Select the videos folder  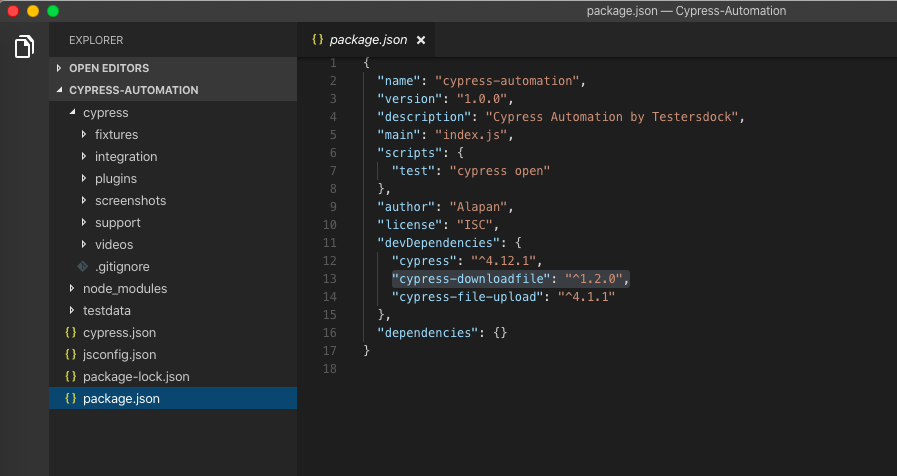[x=173, y=244]
